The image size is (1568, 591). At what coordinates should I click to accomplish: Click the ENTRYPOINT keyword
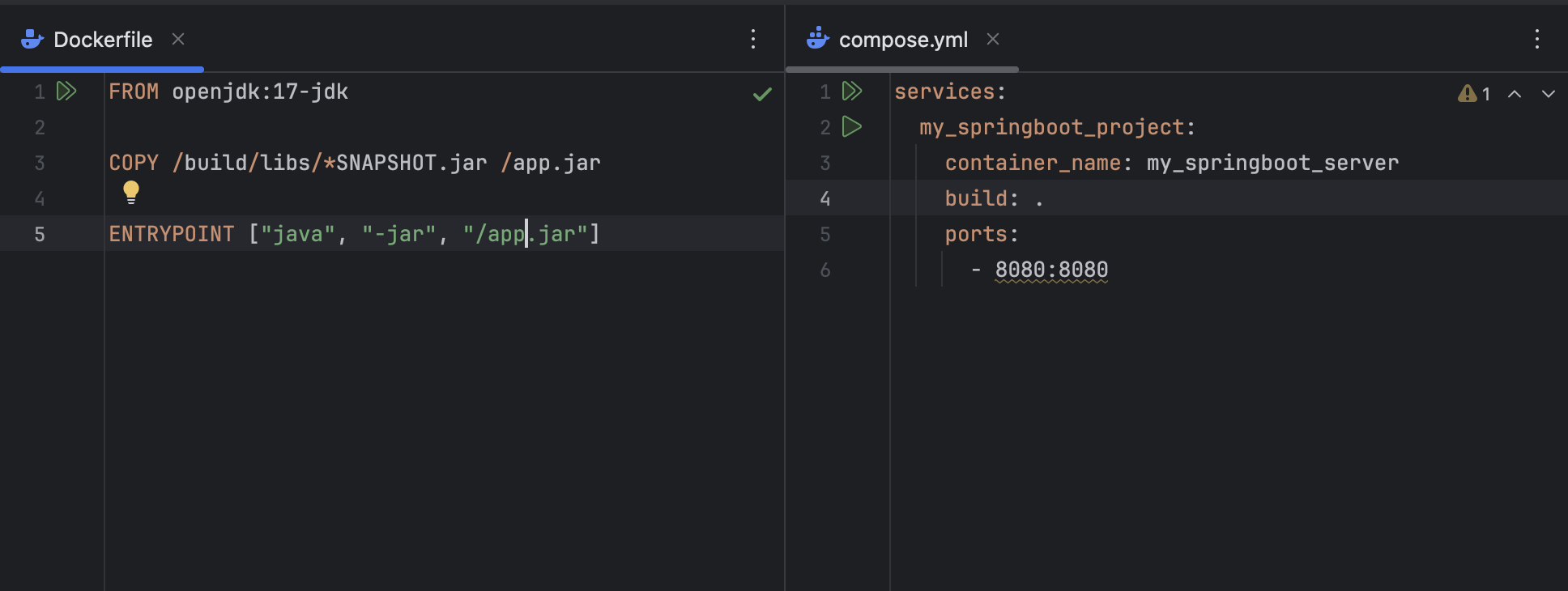pyautogui.click(x=172, y=234)
